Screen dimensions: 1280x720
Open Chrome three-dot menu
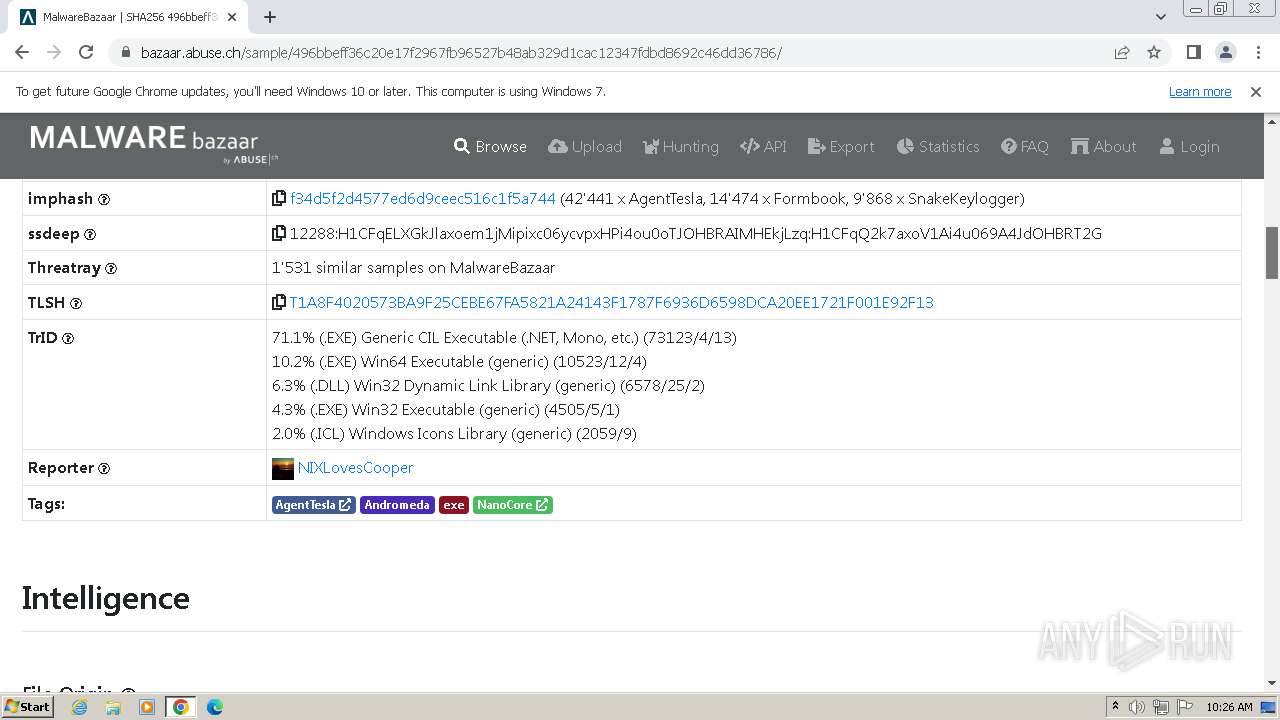coord(1257,52)
